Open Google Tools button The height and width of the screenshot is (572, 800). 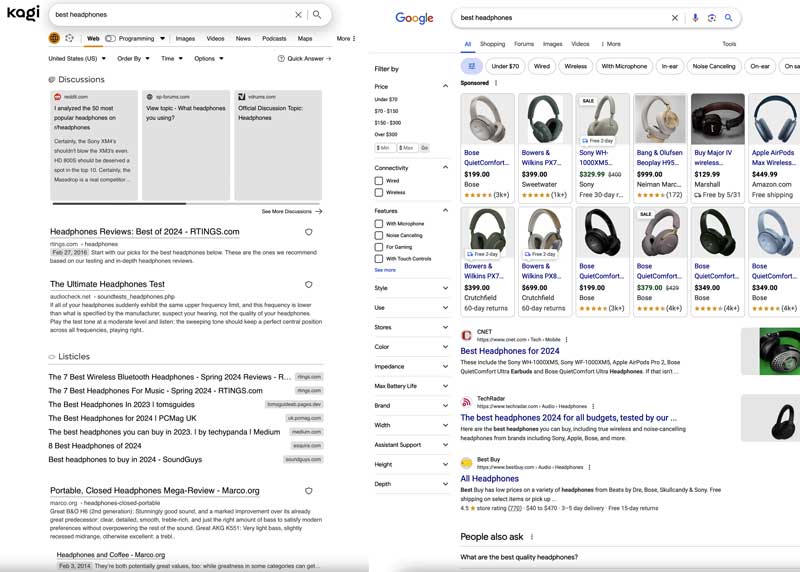click(x=729, y=44)
